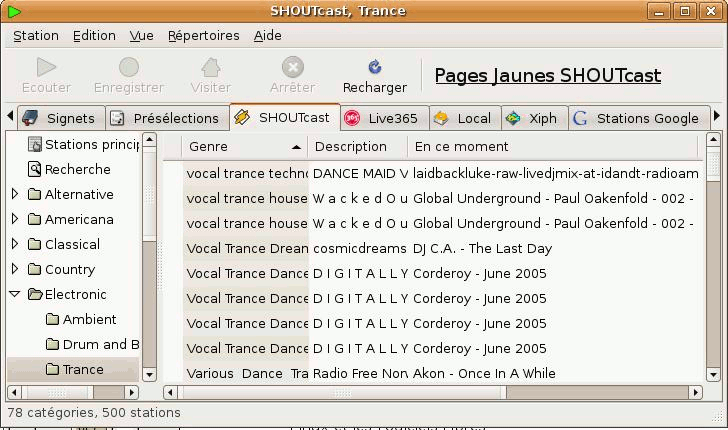Click the Enregistrer record icon
The image size is (728, 430).
pyautogui.click(x=129, y=67)
